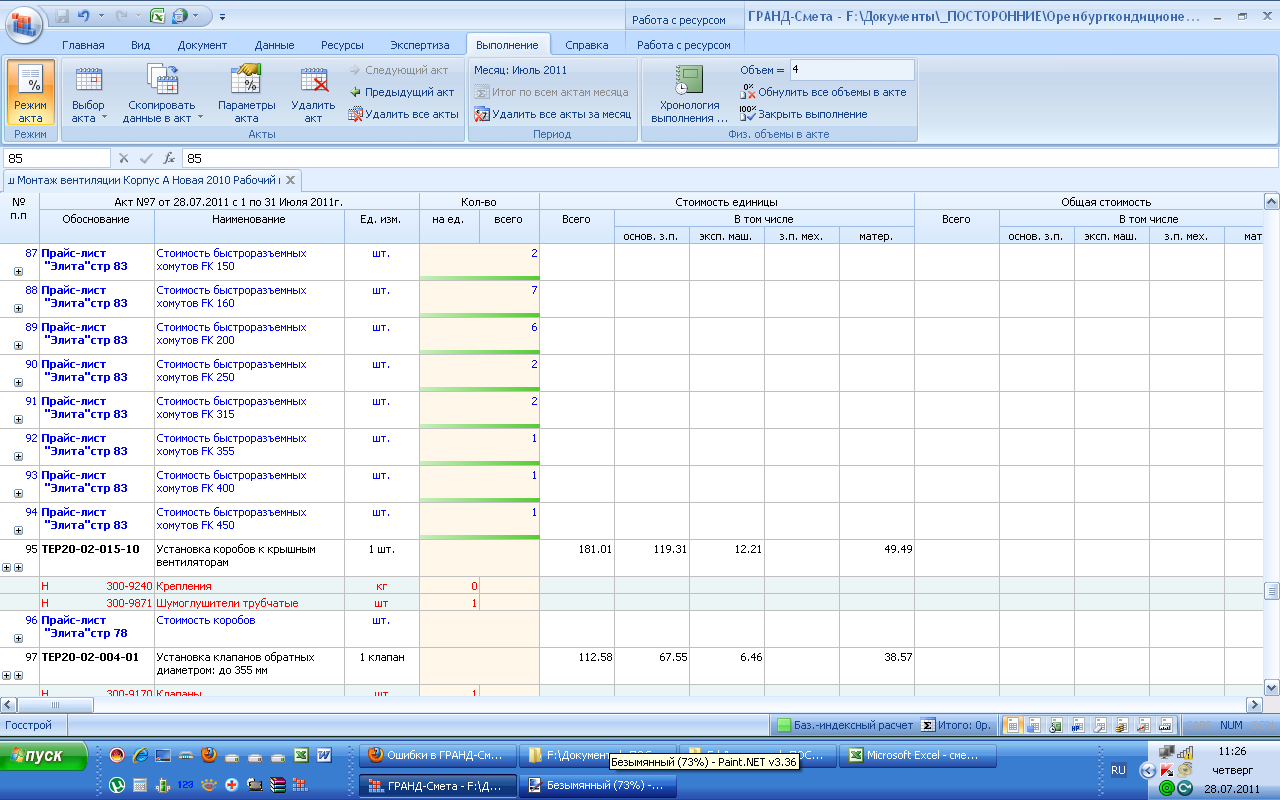This screenshot has width=1280, height=800.
Task: Expand row 94 with the plus box
Action: click(18, 530)
